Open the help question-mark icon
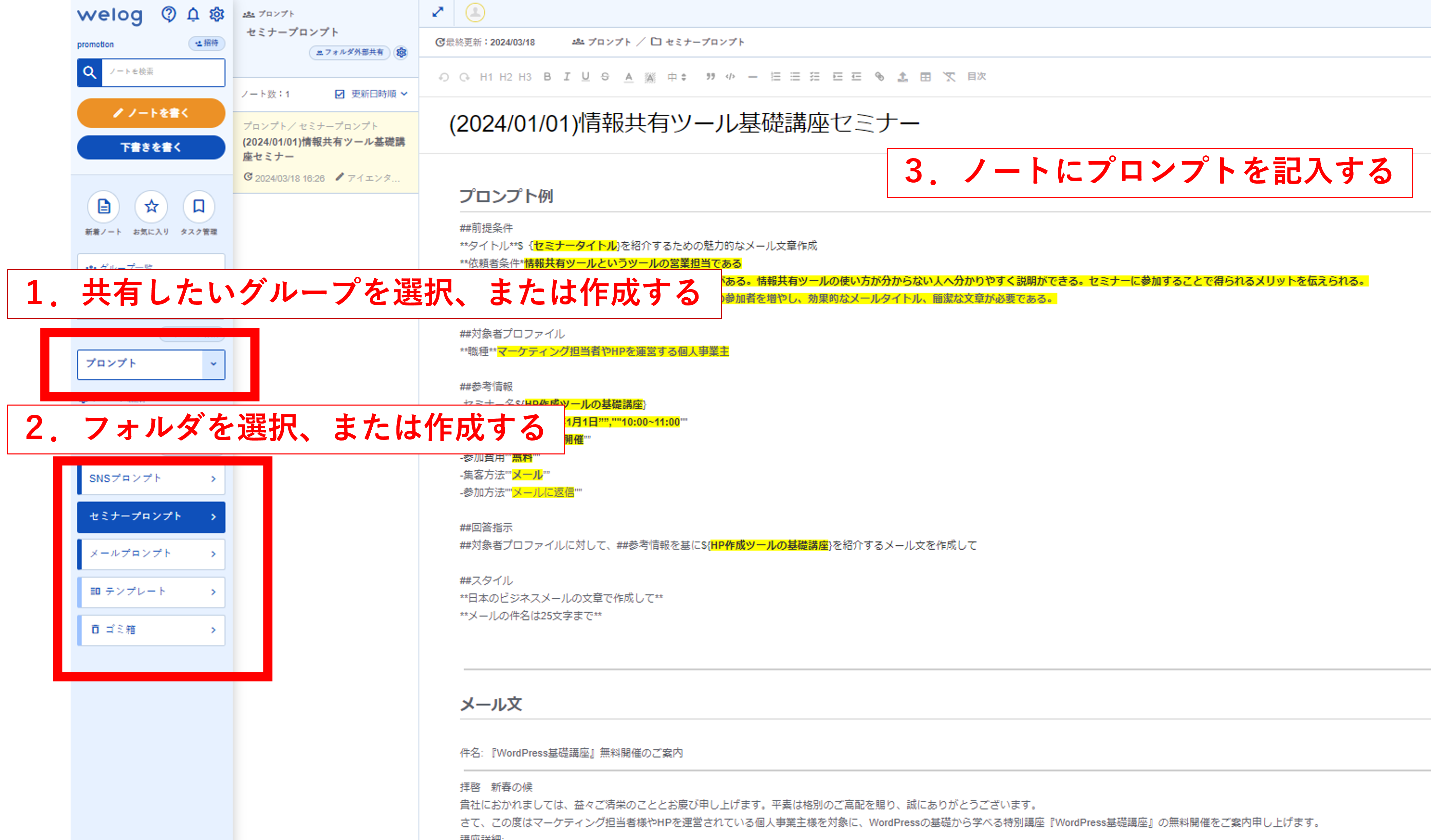The image size is (1431, 840). (169, 14)
